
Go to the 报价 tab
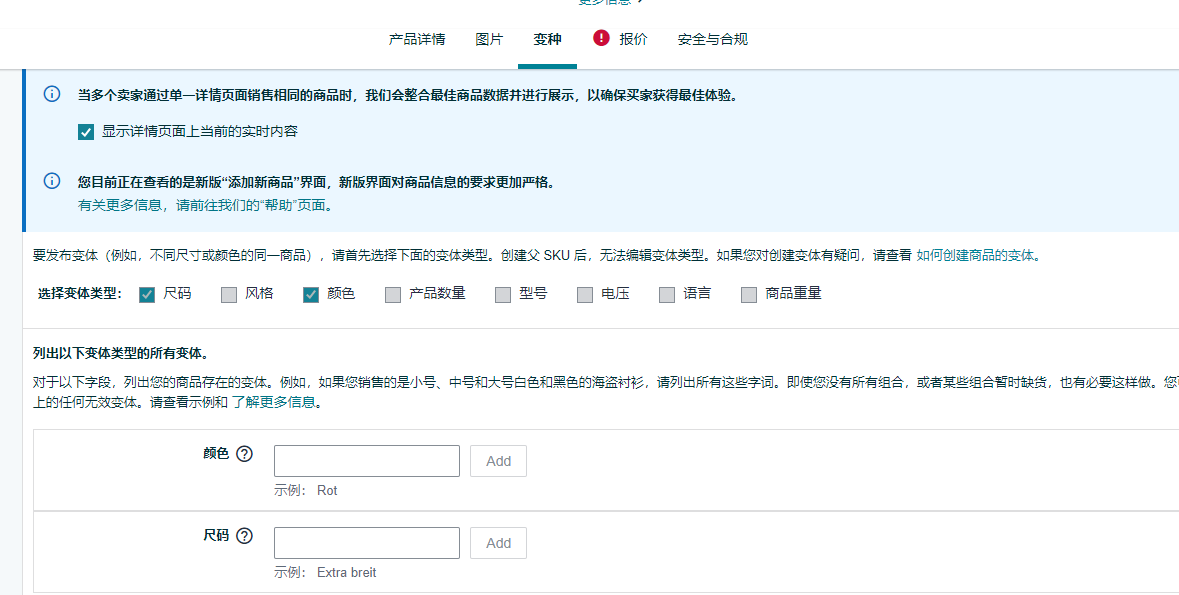click(633, 40)
